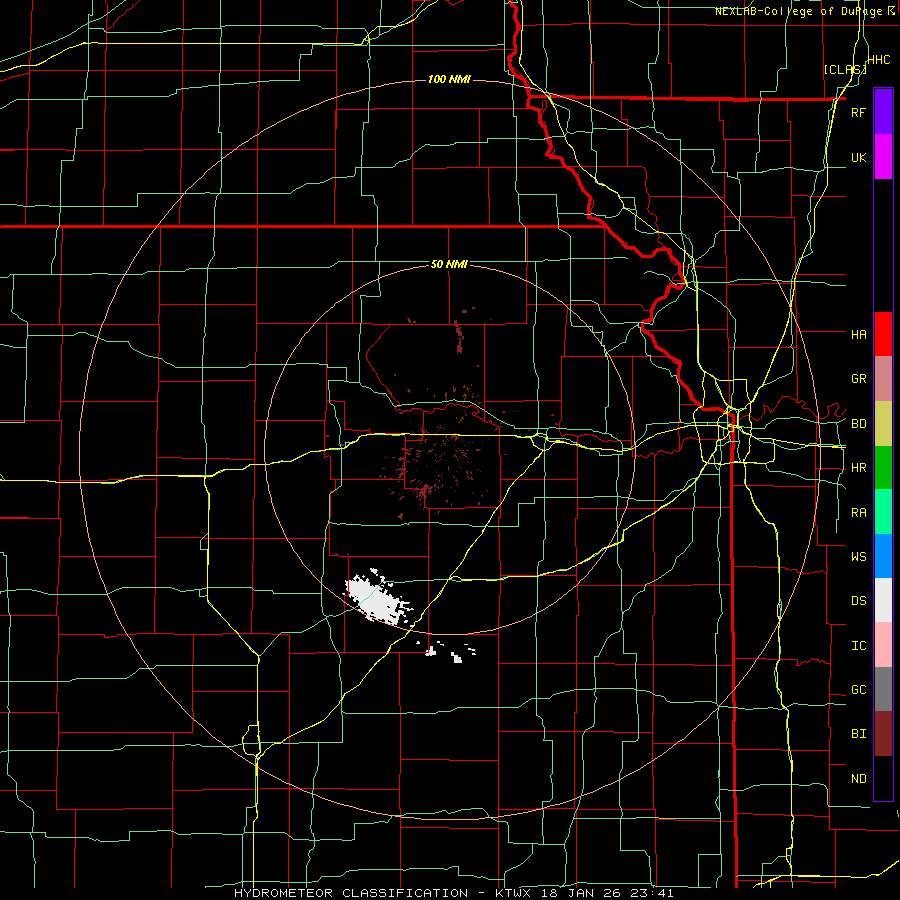
Task: Click the HR legend label
Action: (x=858, y=468)
